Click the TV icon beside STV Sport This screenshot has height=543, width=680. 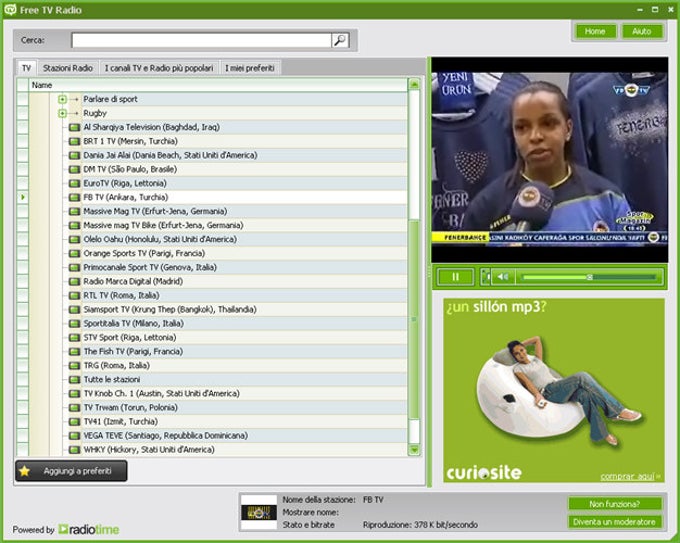75,337
